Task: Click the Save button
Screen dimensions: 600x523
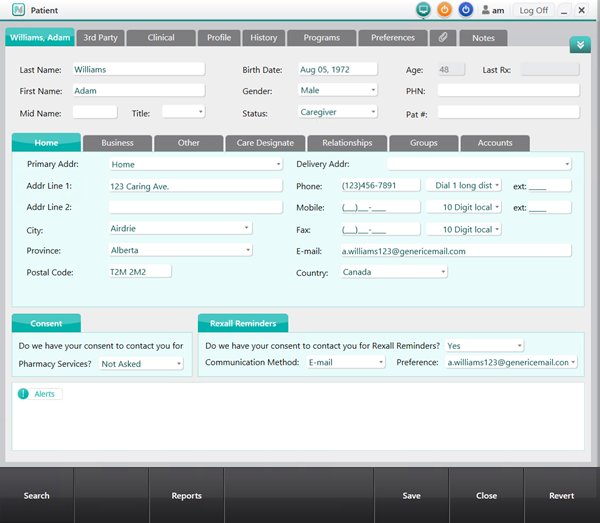Action: click(x=411, y=496)
